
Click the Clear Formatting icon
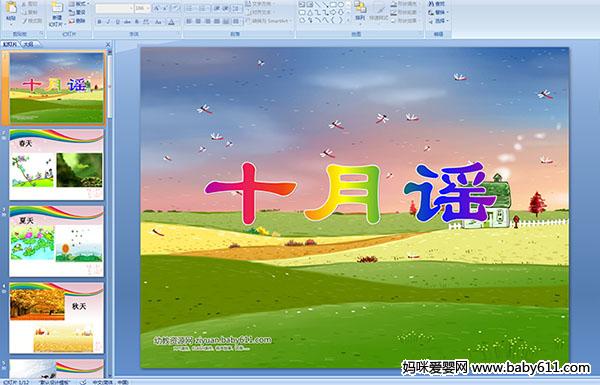(x=176, y=8)
